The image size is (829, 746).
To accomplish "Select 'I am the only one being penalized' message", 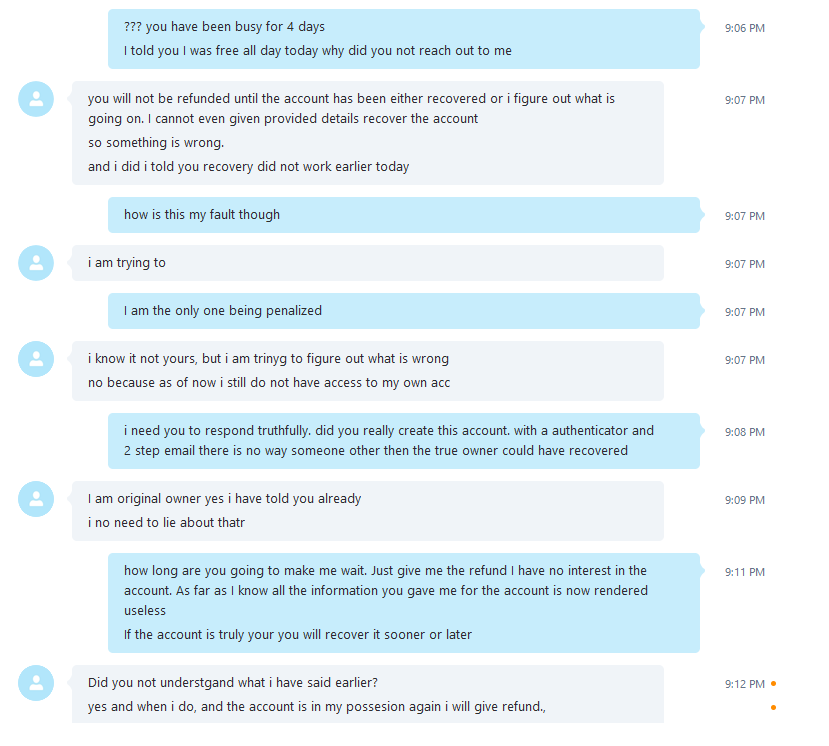I will coord(403,311).
